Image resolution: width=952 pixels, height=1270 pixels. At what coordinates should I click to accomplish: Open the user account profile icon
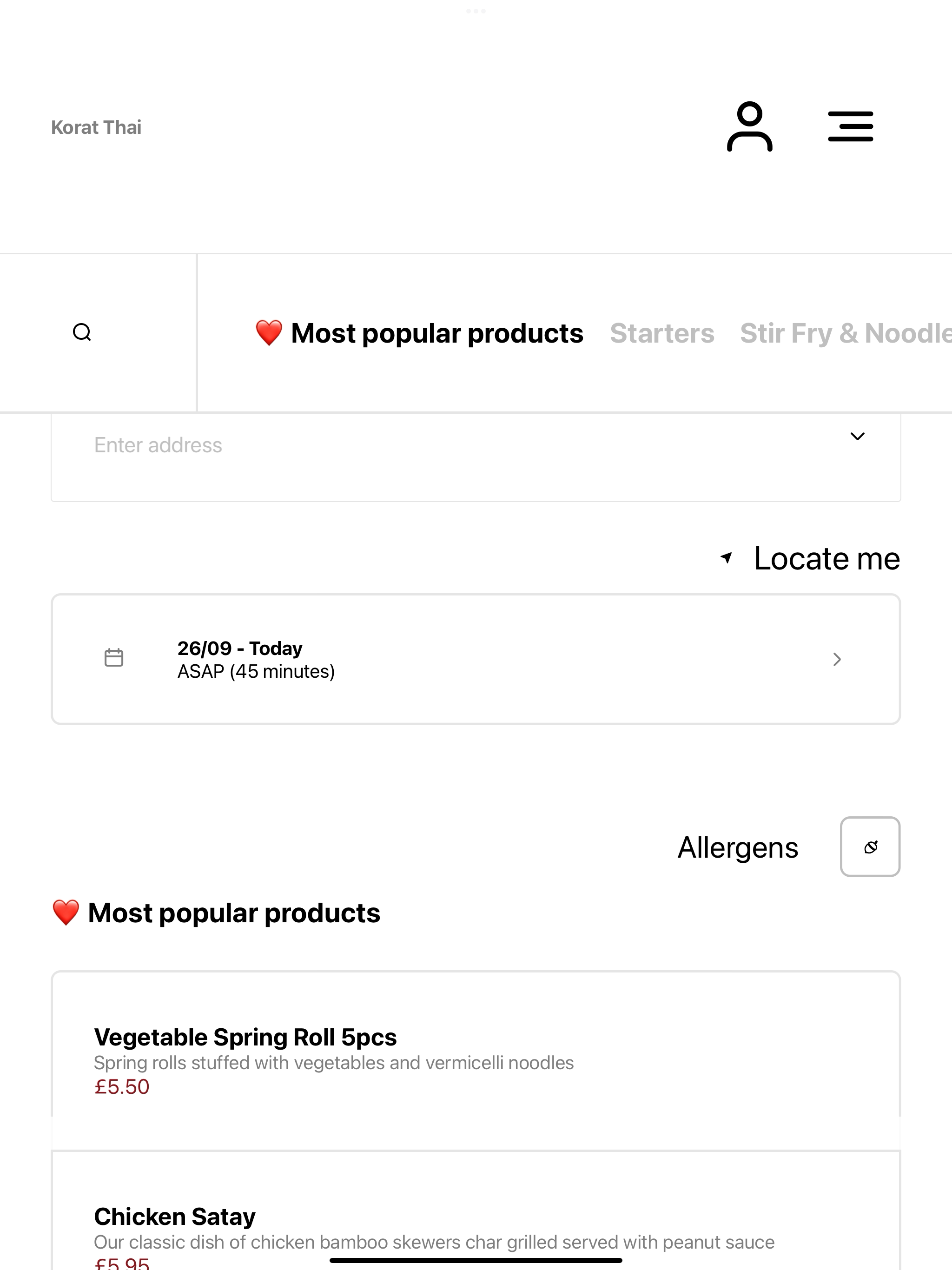(x=749, y=127)
